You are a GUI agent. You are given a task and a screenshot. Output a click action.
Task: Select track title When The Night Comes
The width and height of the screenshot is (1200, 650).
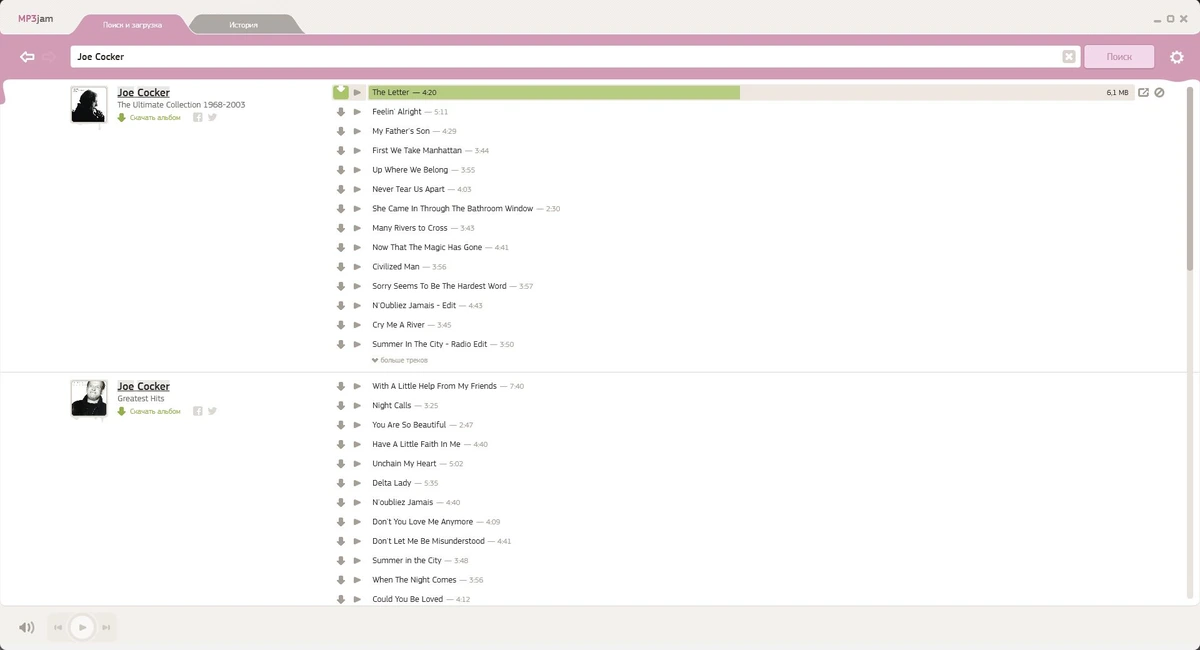(x=414, y=580)
